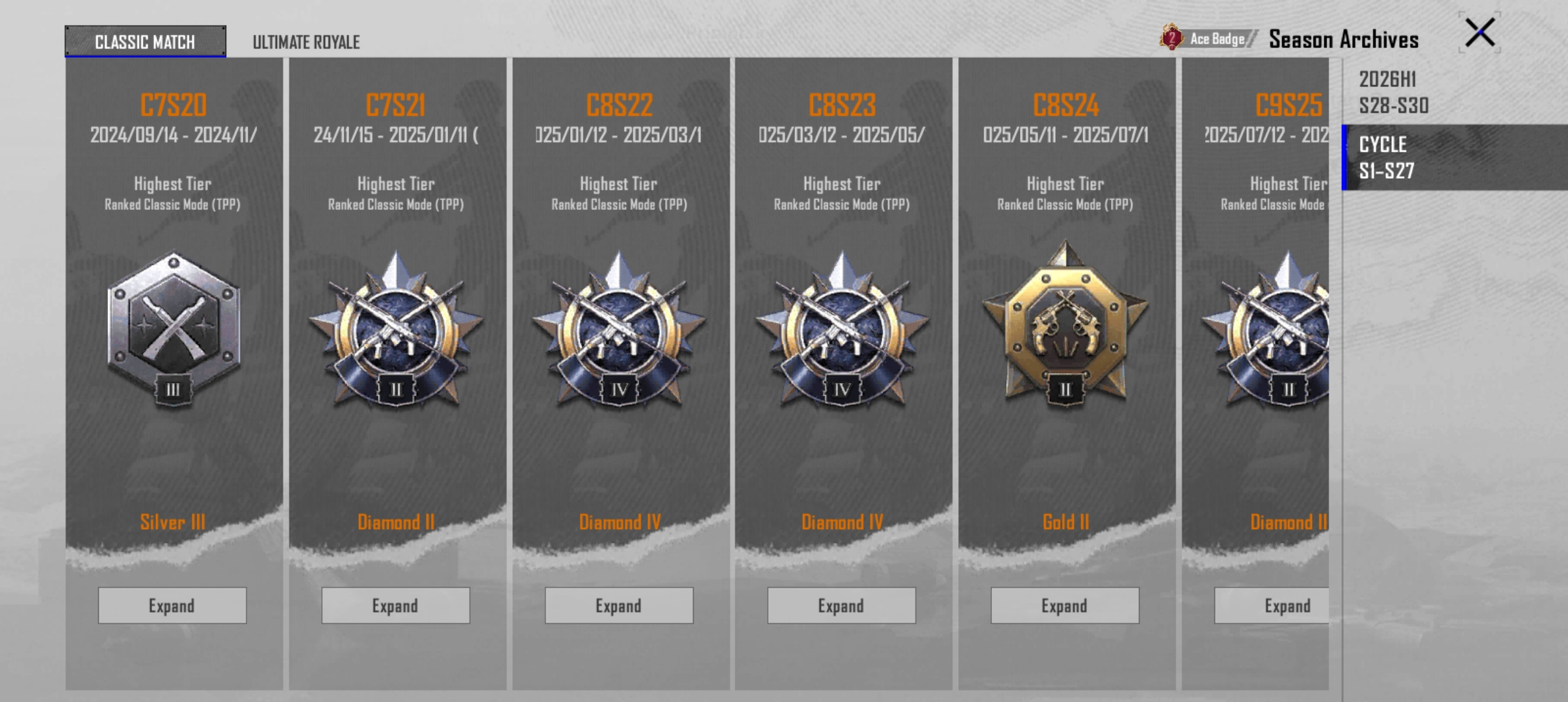Screen dimensions: 1568x702
Task: Click the Gold II badge in C8S24
Action: (1065, 325)
